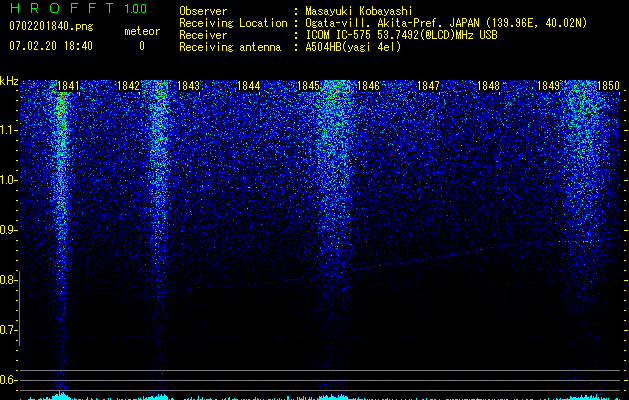
Task: Click the 1842 time marker
Action: (x=128, y=86)
